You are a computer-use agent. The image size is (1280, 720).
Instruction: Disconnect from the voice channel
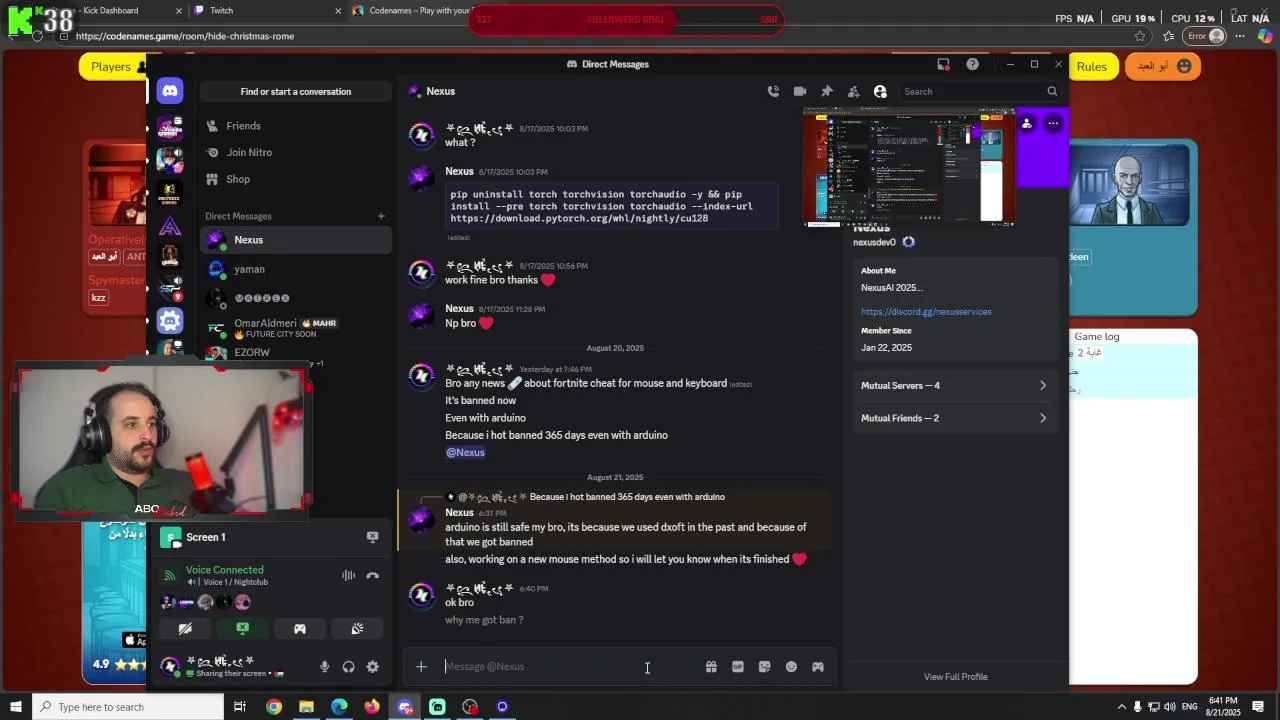click(x=372, y=575)
